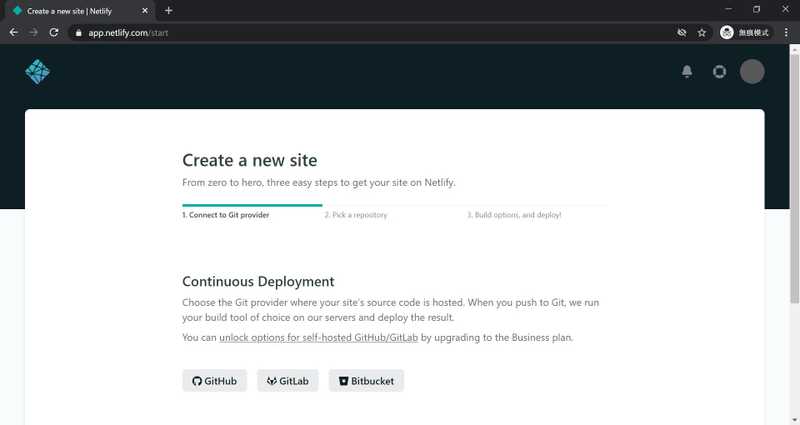This screenshot has width=800, height=425.
Task: Open unlock options for self-hosted GitHub/GitLab link
Action: click(x=318, y=337)
